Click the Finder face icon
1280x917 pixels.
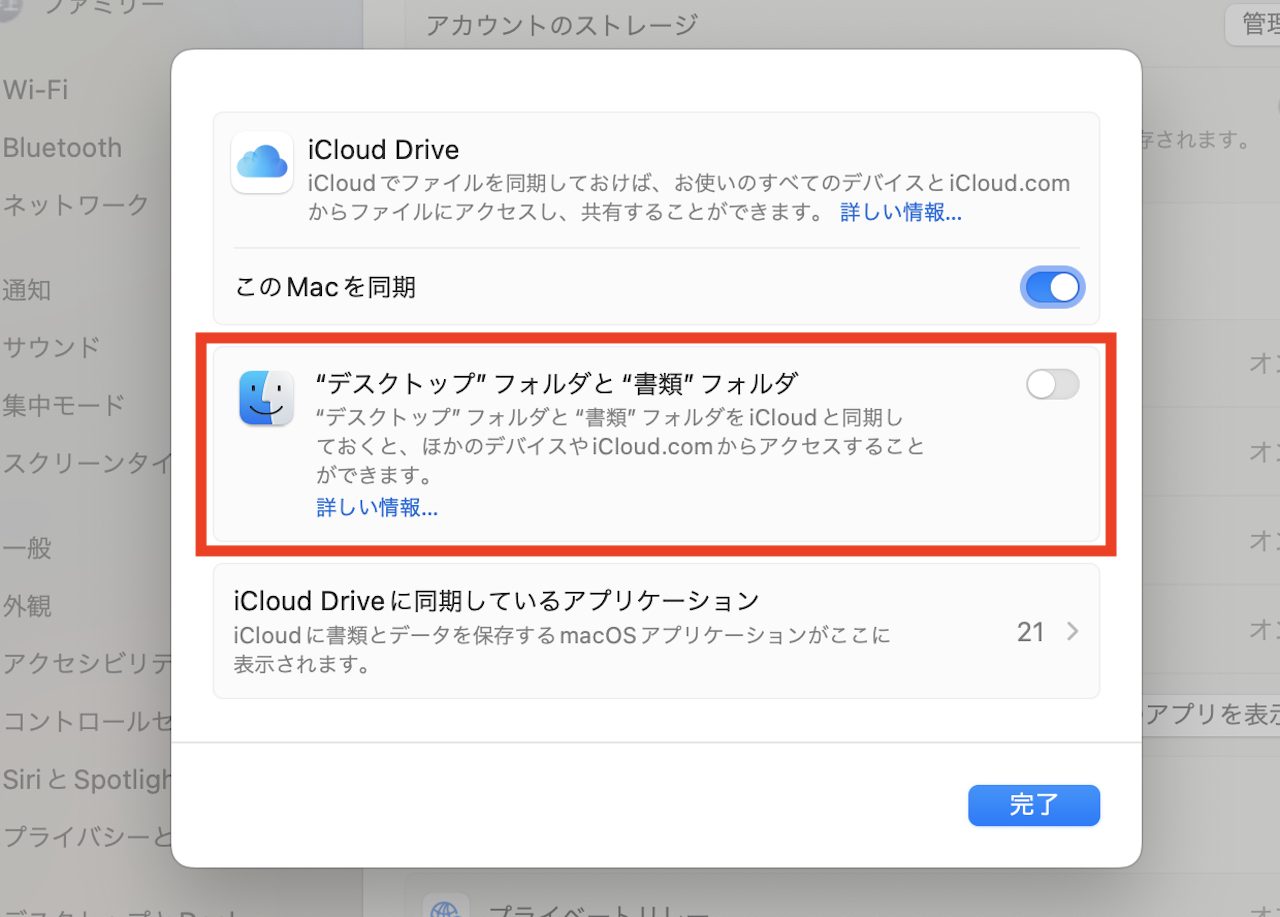pos(266,398)
